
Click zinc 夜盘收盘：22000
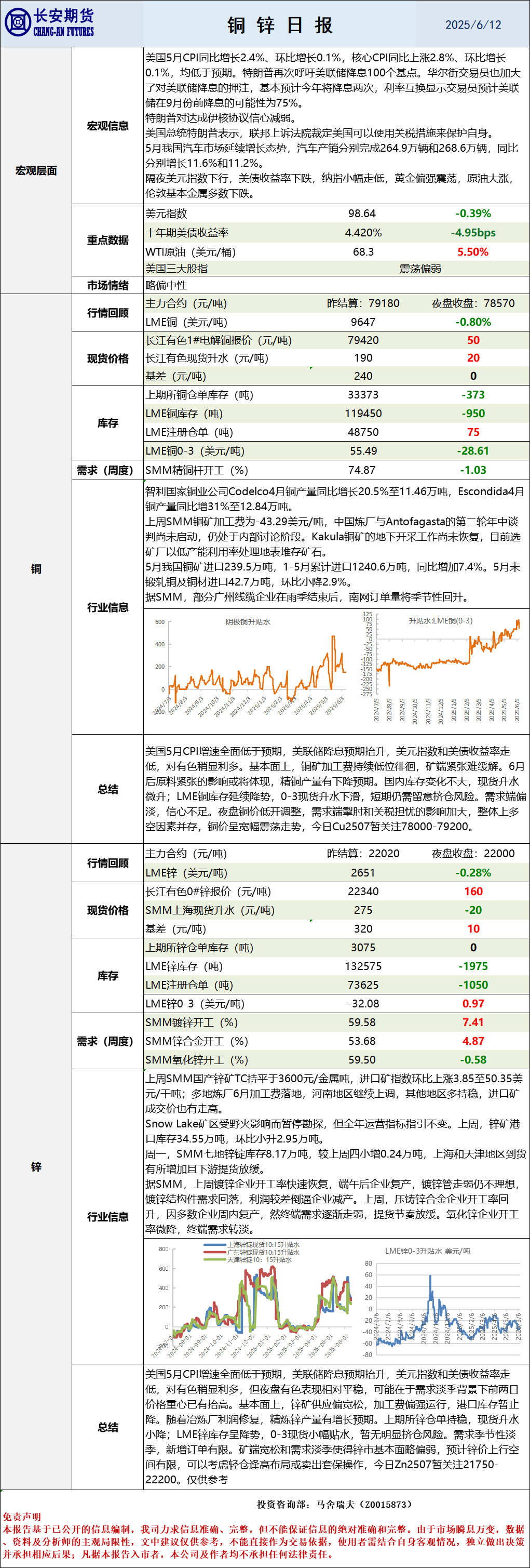click(x=473, y=854)
